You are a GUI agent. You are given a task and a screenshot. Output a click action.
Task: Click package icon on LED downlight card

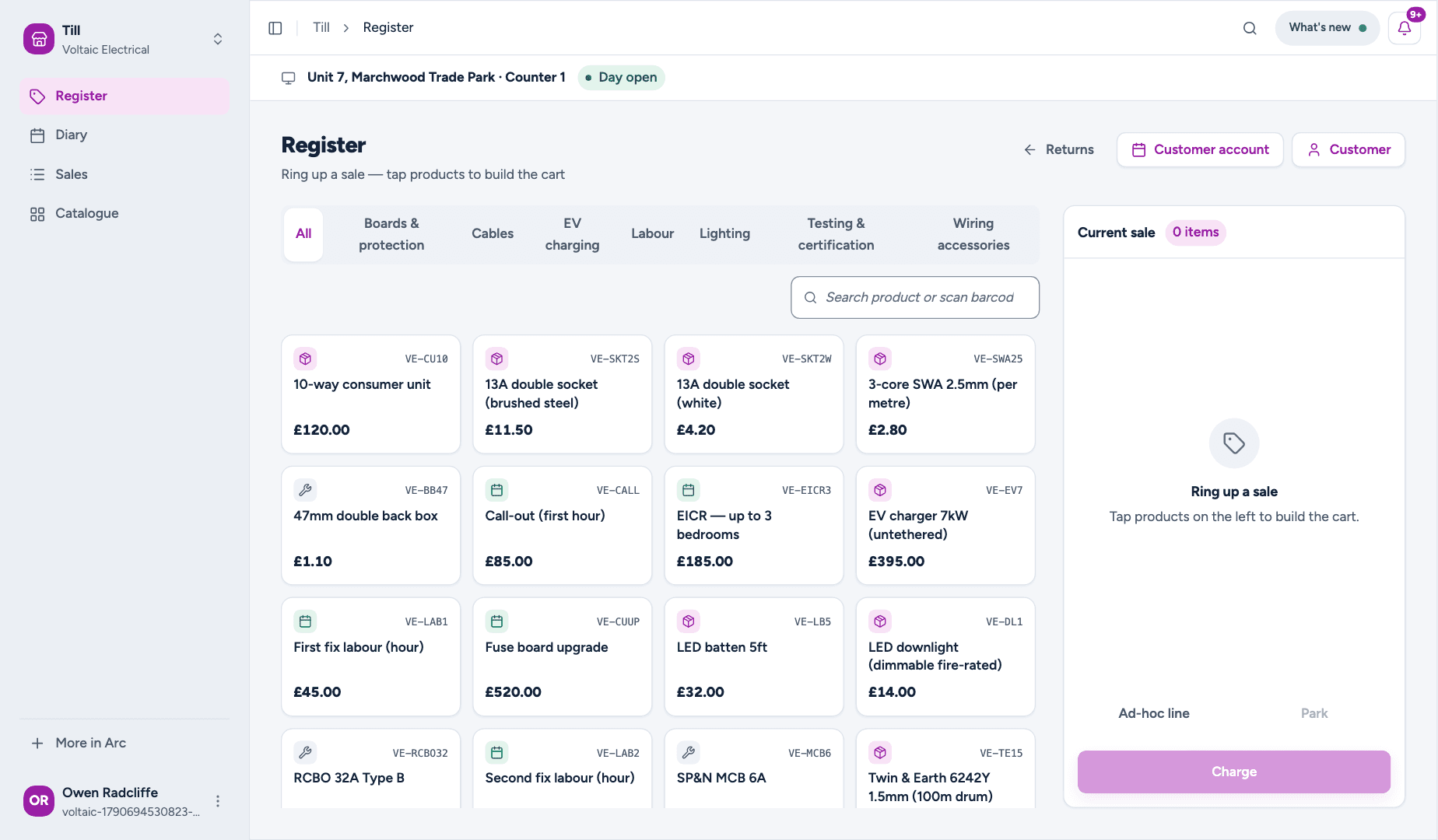[x=880, y=621]
